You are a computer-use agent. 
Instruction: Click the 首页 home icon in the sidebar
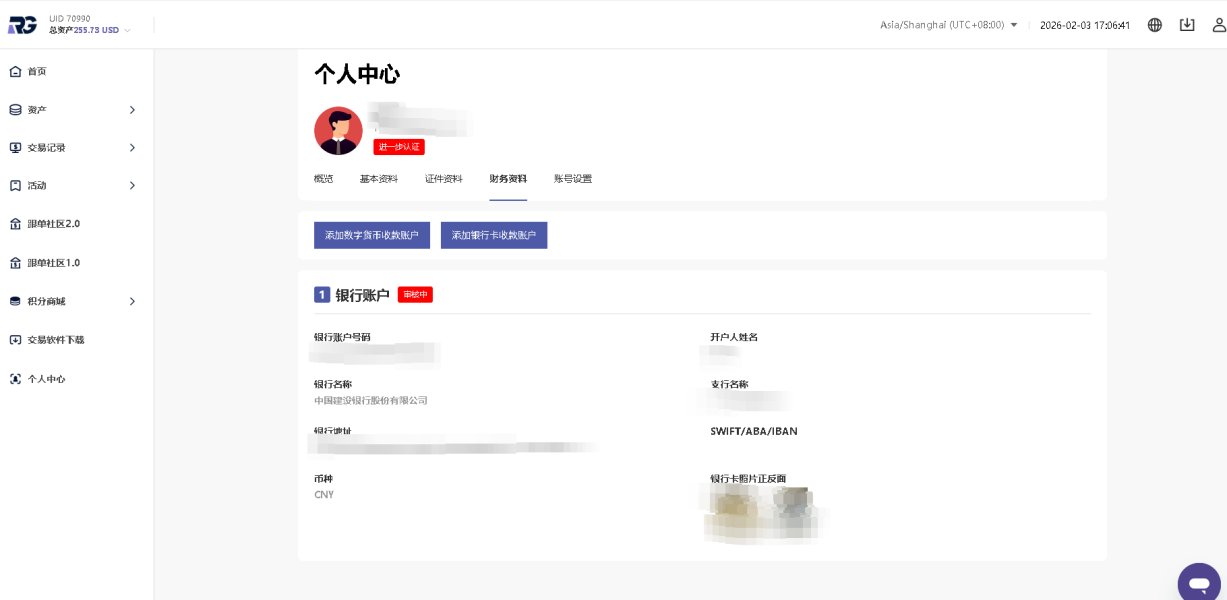coord(15,71)
